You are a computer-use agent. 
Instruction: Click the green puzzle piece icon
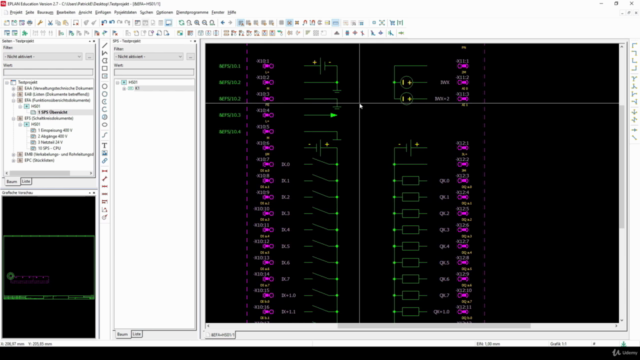tap(25, 33)
